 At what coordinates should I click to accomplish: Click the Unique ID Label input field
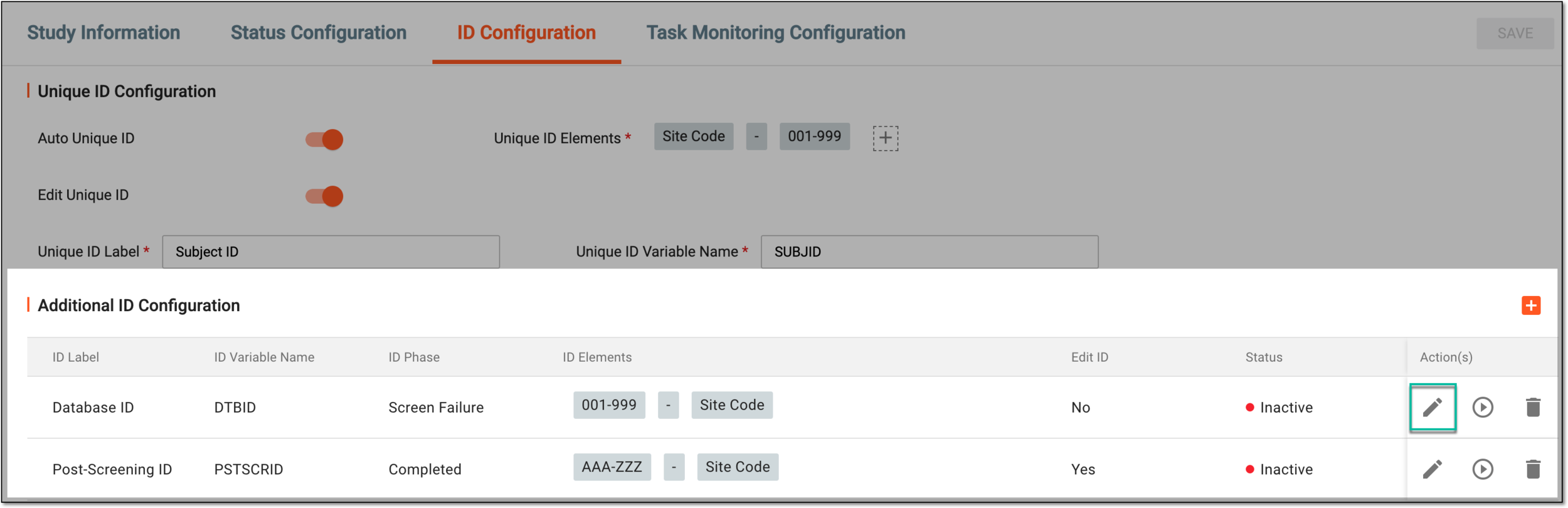[x=331, y=252]
